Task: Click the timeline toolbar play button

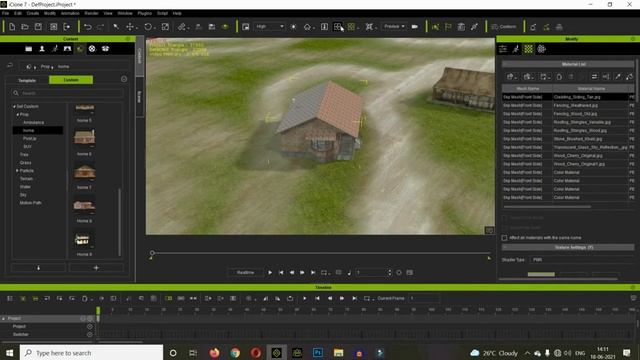Action: pyautogui.click(x=304, y=298)
